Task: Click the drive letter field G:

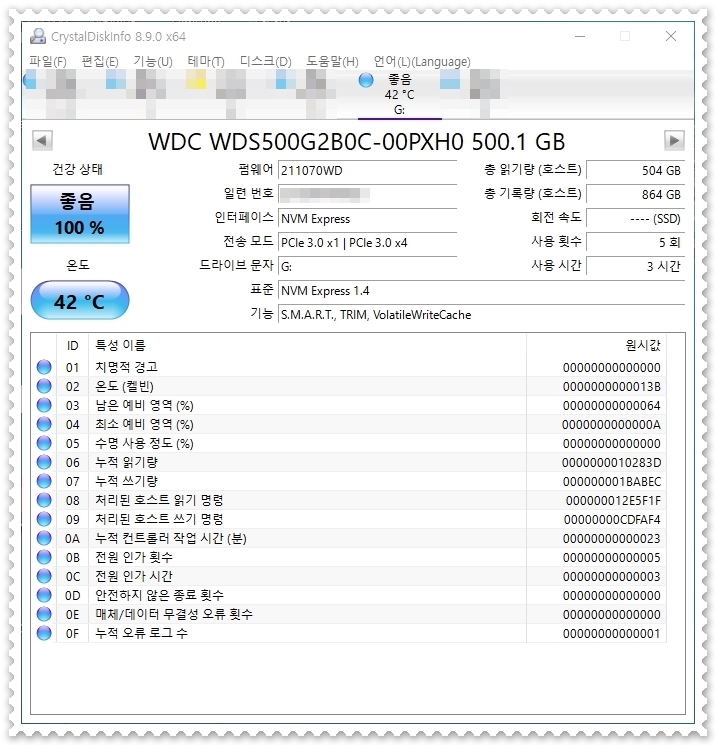Action: [x=367, y=267]
